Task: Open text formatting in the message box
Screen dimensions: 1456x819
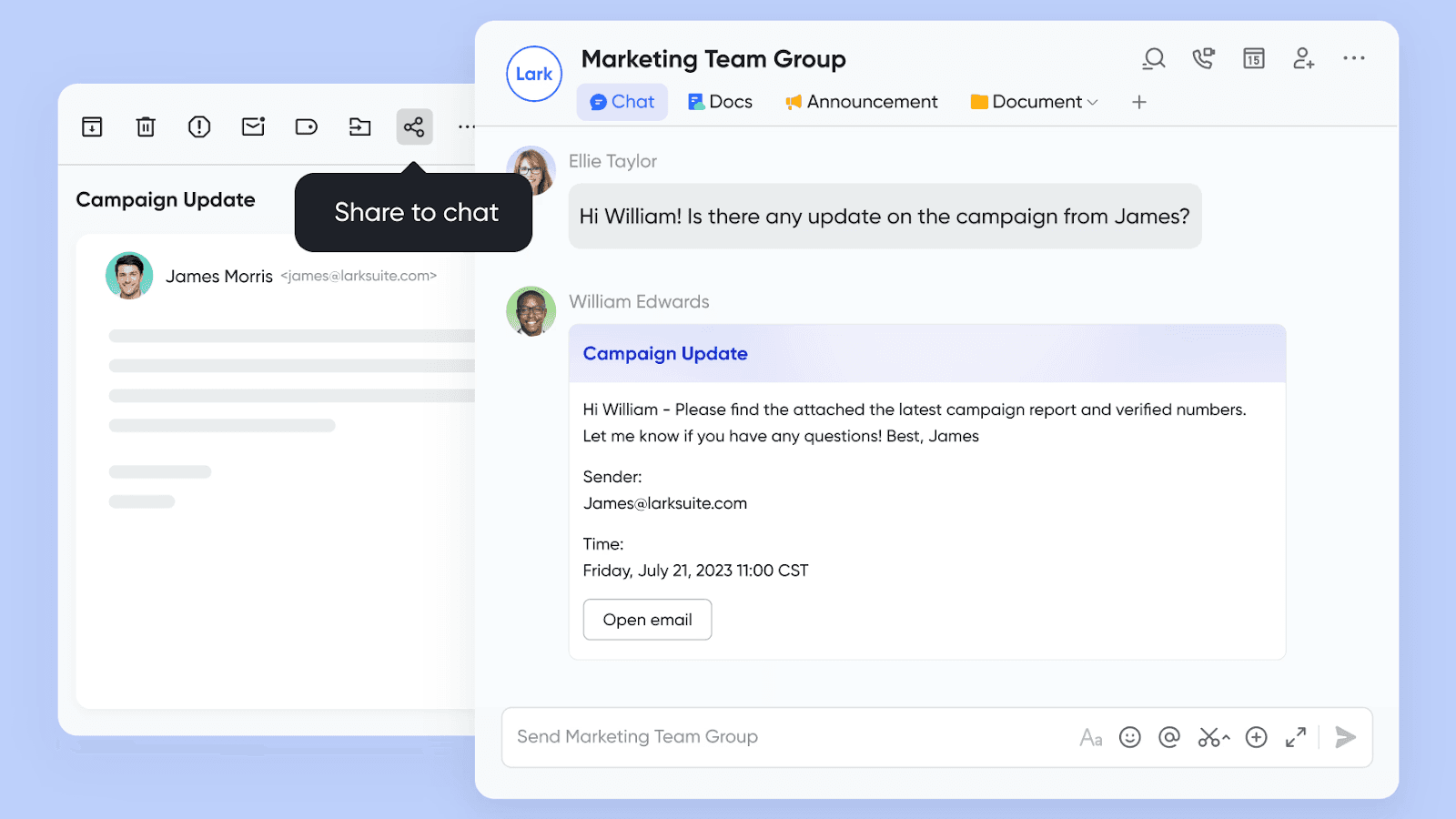Action: coord(1091,737)
